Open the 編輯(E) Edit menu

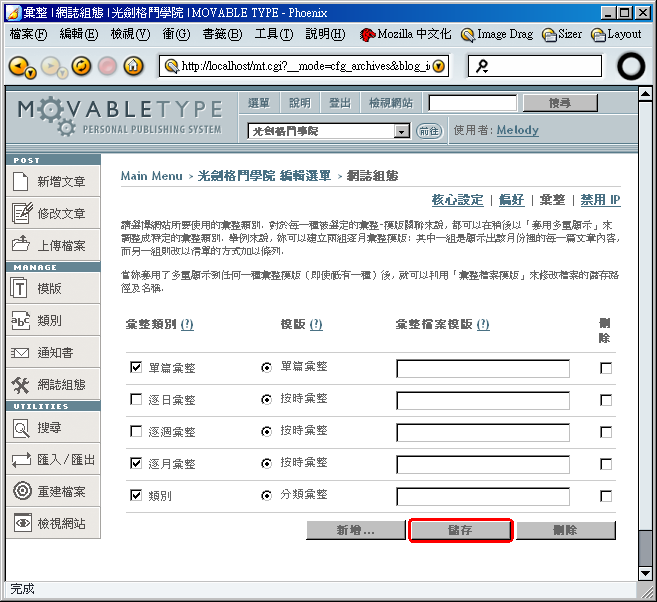[x=79, y=34]
